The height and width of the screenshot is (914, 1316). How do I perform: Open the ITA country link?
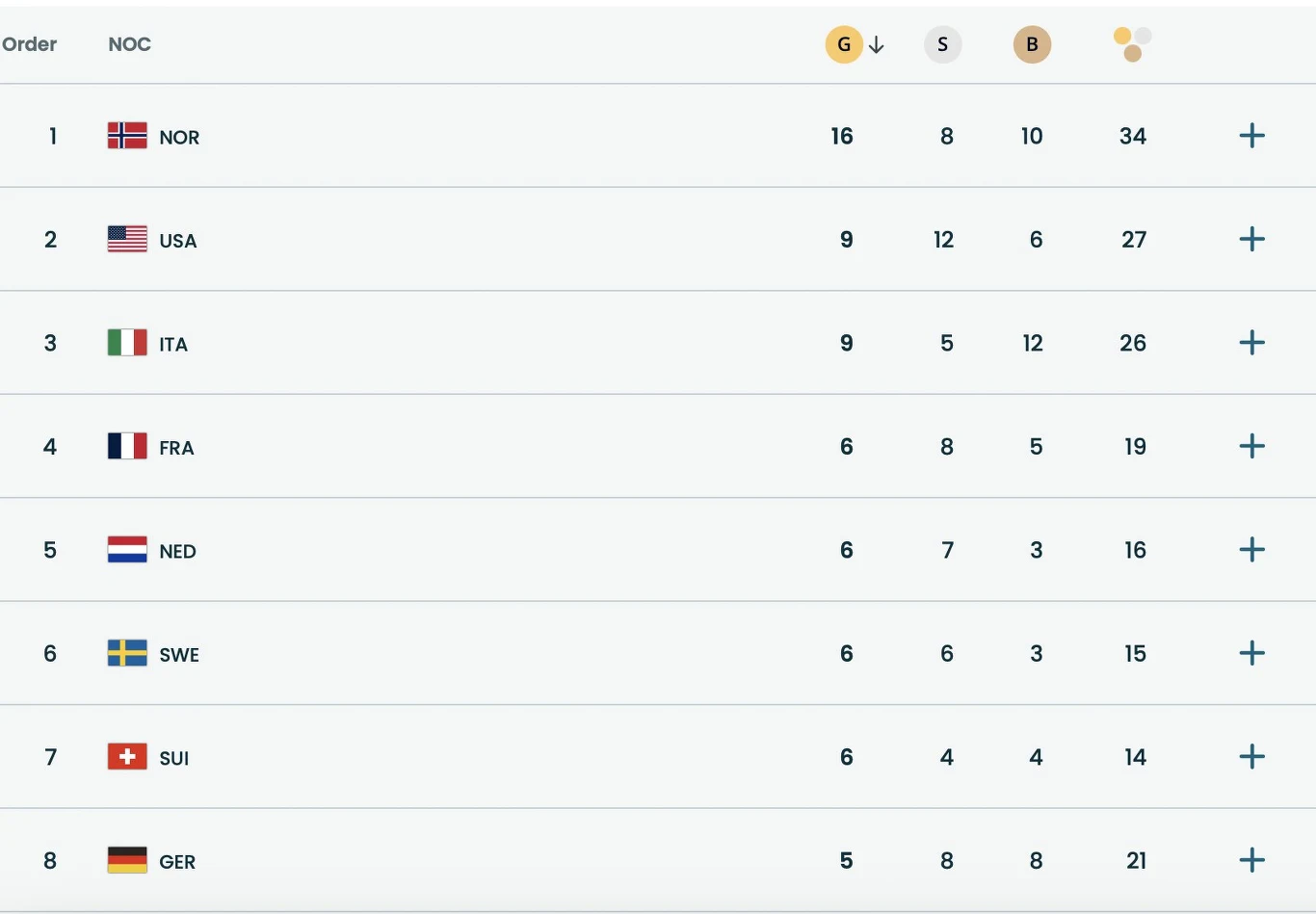tap(173, 344)
